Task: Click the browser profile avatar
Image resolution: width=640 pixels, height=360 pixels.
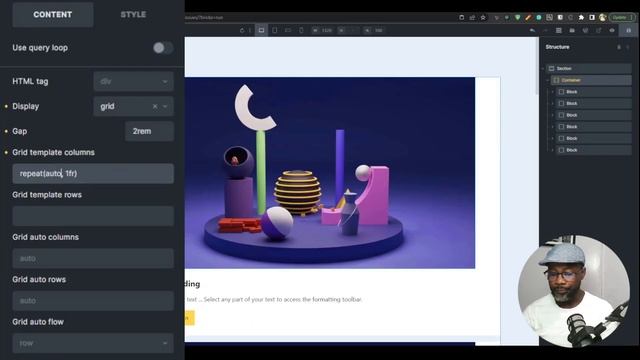Action: [x=602, y=18]
